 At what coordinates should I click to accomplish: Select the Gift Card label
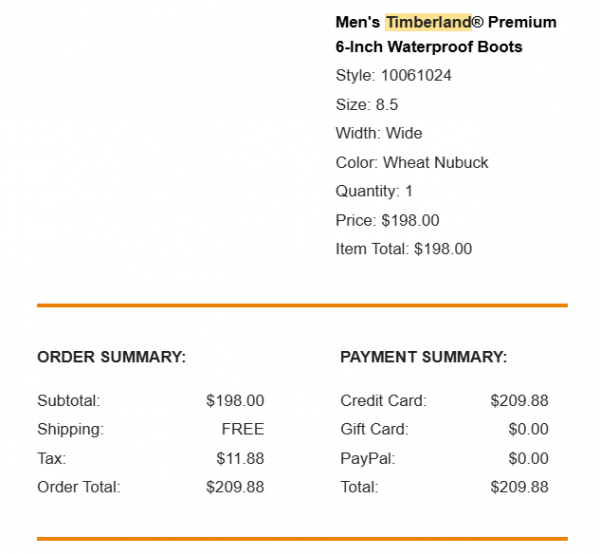coord(374,429)
